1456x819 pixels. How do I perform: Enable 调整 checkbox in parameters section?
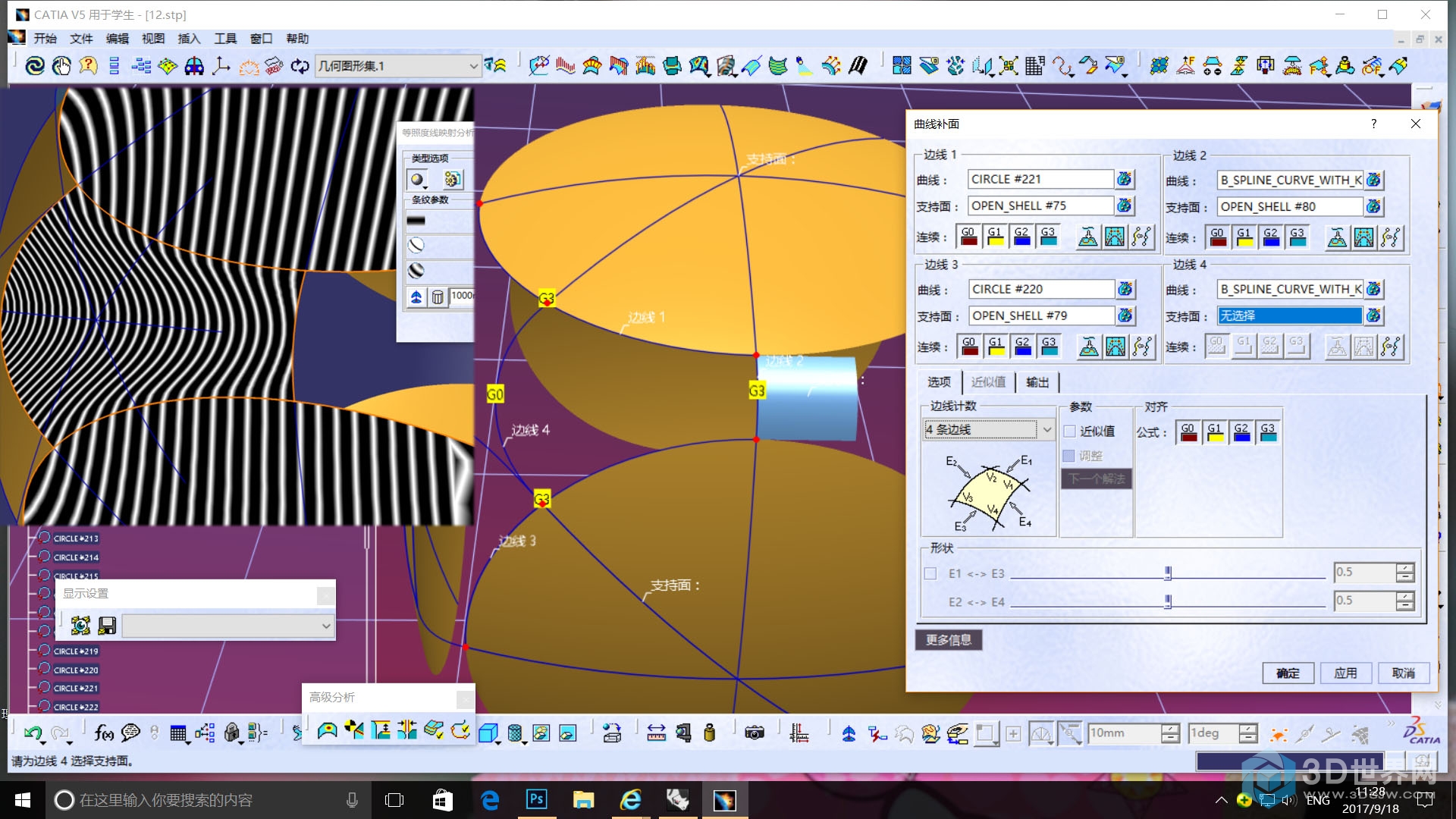(x=1069, y=455)
